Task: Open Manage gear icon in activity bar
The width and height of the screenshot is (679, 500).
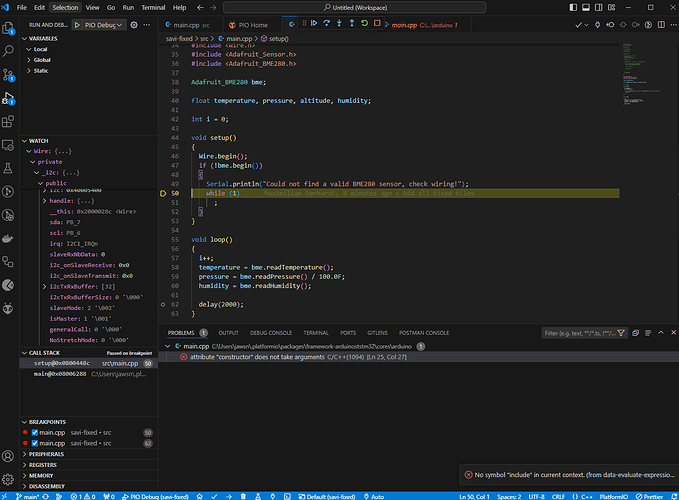Action: [x=8, y=479]
